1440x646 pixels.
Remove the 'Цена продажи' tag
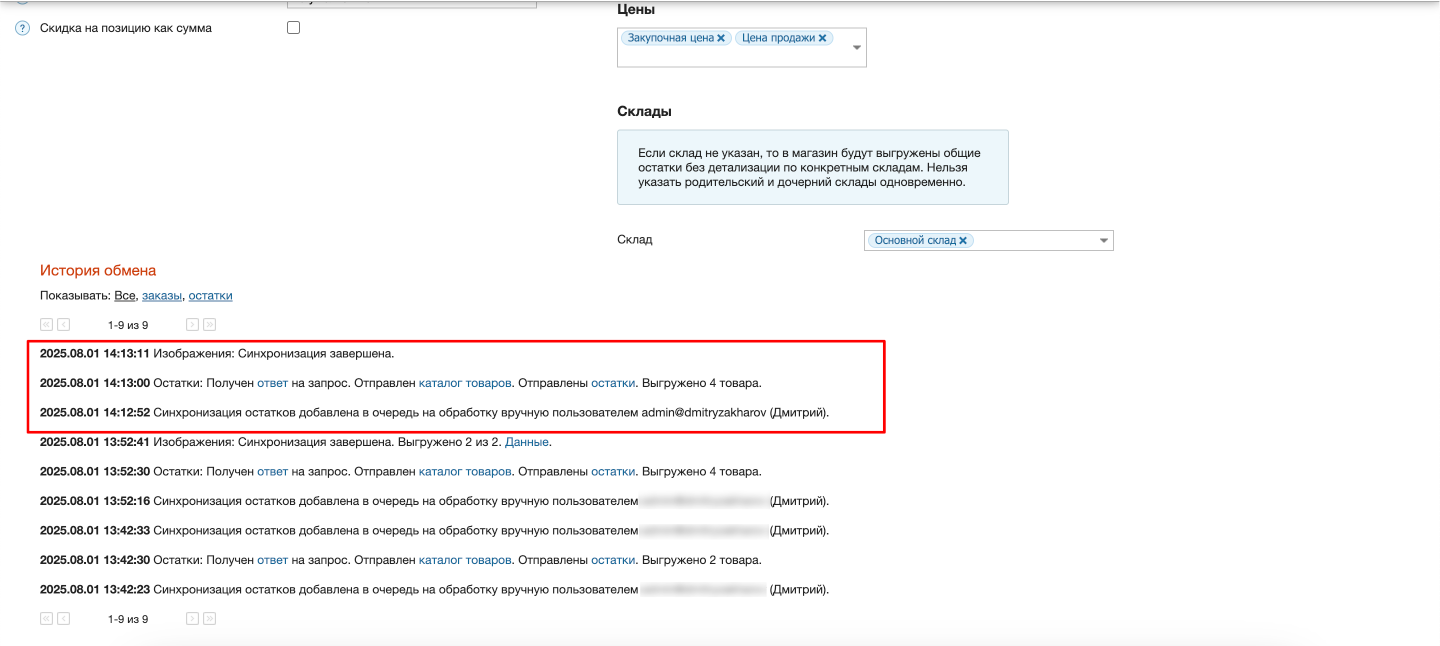pos(822,38)
